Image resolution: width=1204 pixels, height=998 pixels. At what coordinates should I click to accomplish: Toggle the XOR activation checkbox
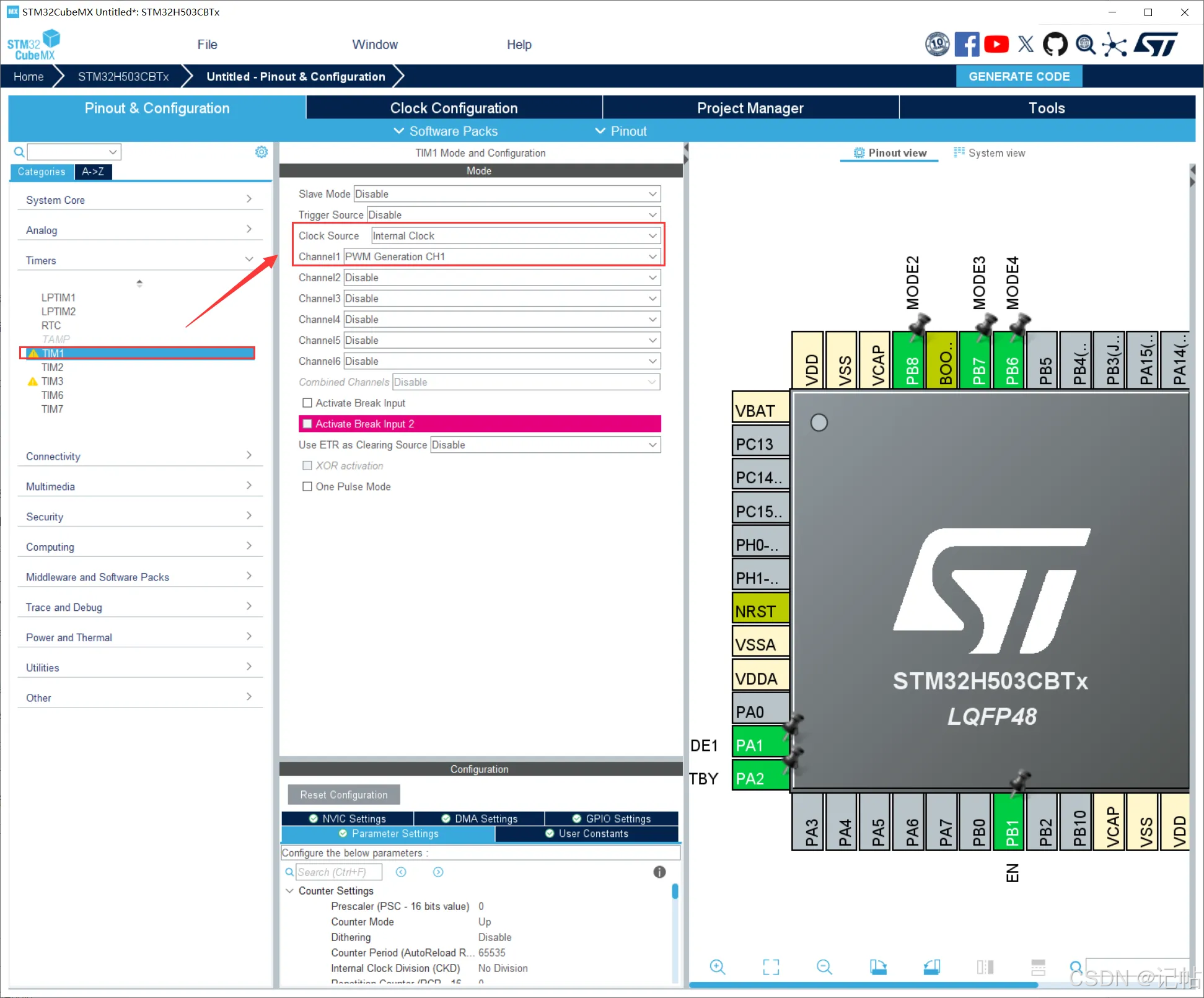tap(307, 466)
